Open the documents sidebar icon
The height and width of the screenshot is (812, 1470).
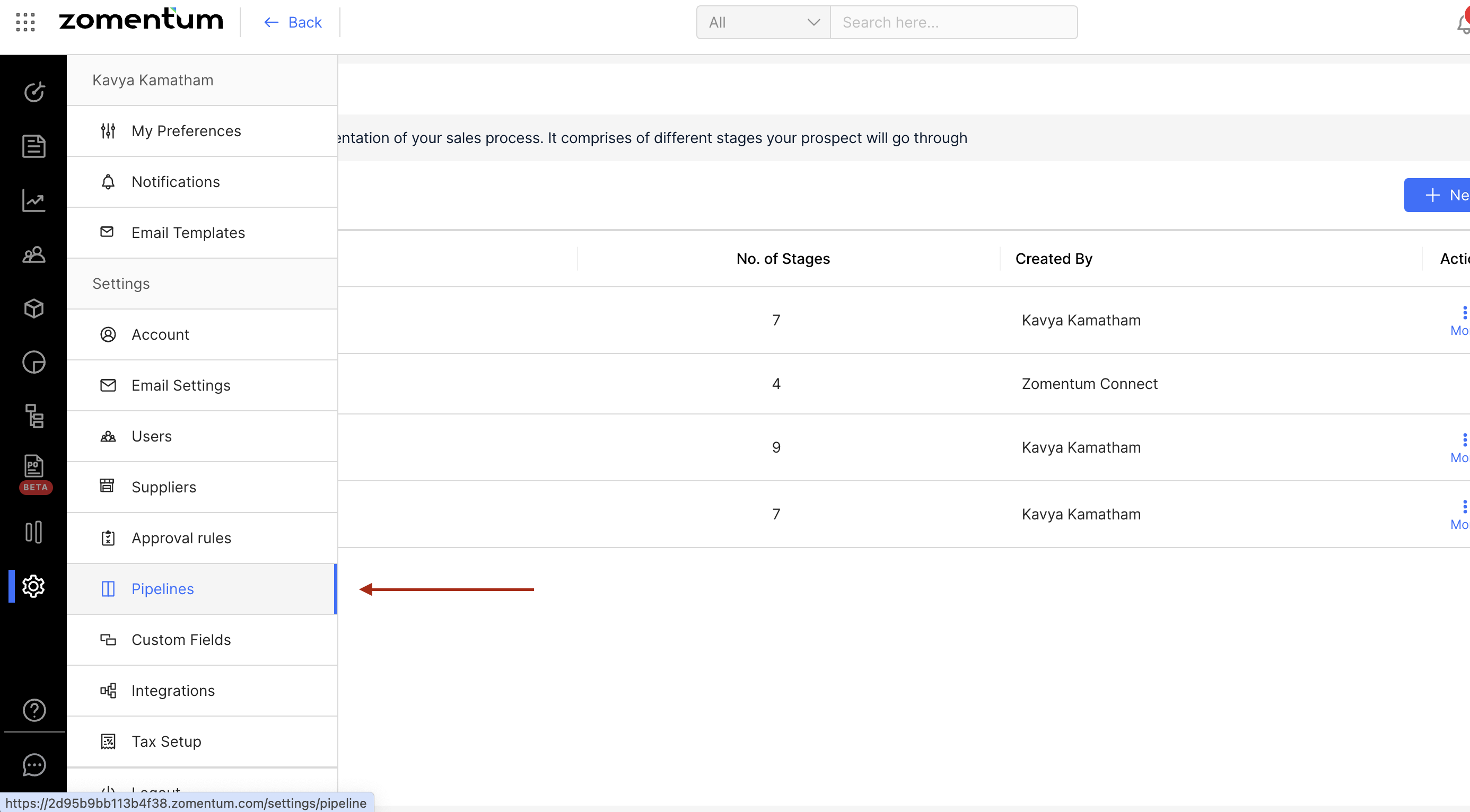33,146
